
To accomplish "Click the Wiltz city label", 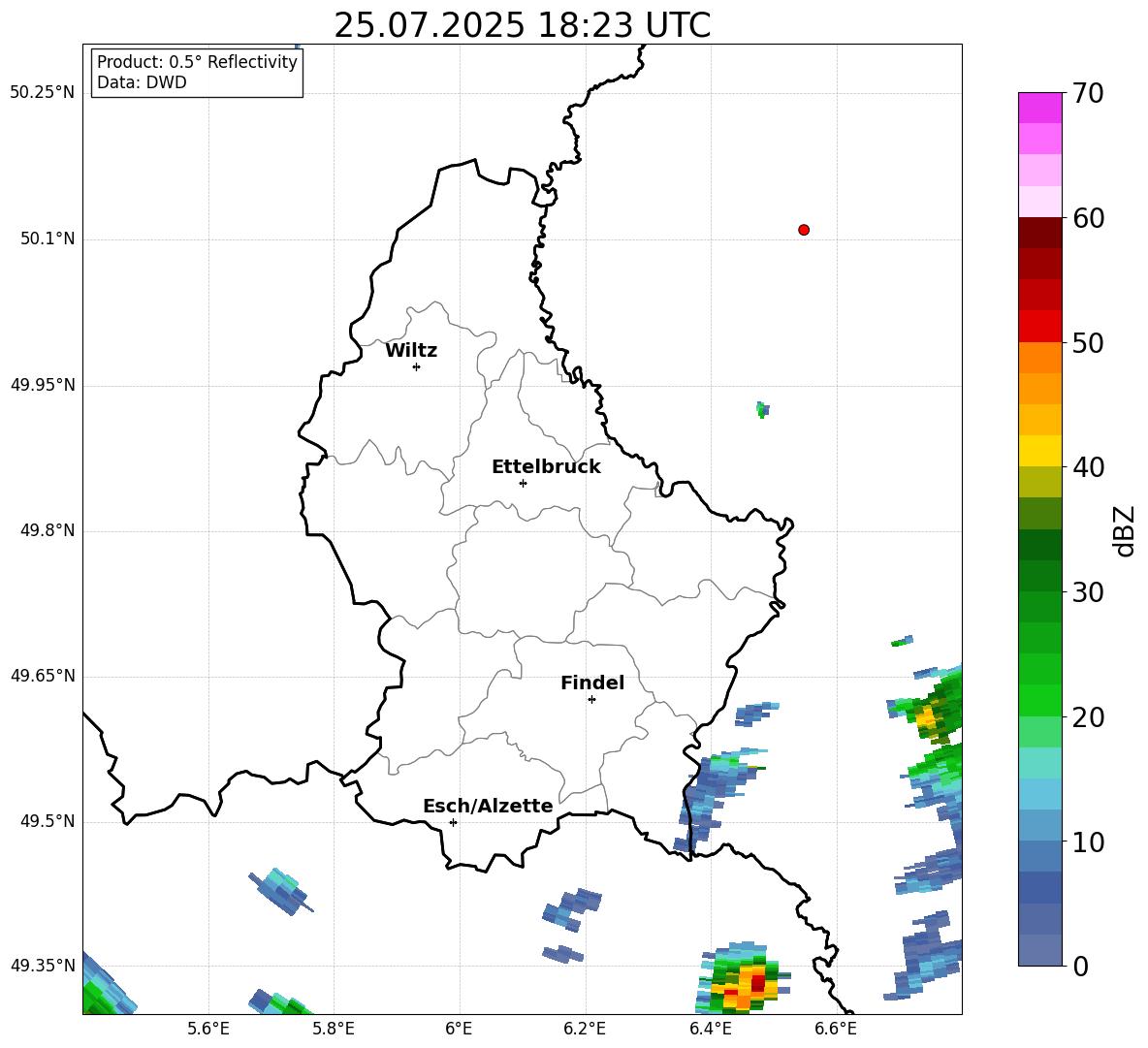I will click(x=411, y=351).
